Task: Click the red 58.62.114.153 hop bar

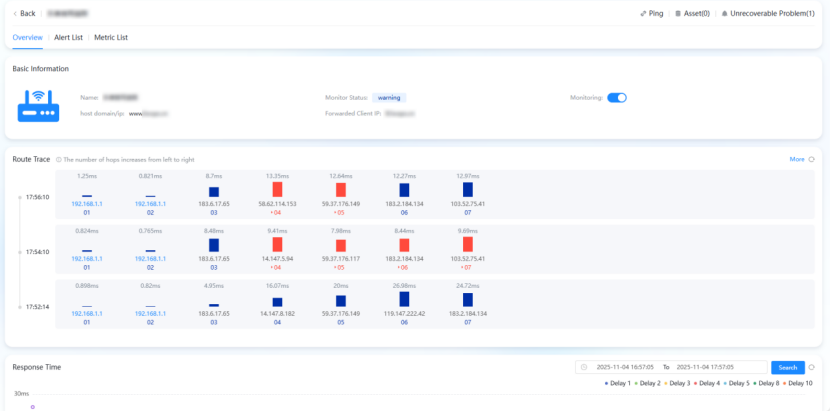Action: pos(277,189)
